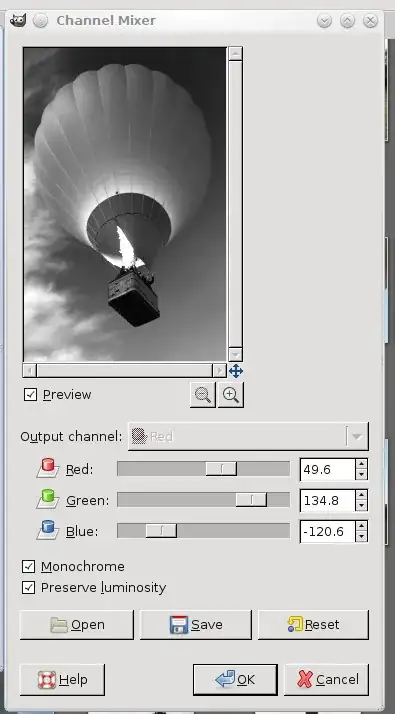Image resolution: width=395 pixels, height=714 pixels.
Task: Increase Red value with up arrow
Action: click(361, 464)
